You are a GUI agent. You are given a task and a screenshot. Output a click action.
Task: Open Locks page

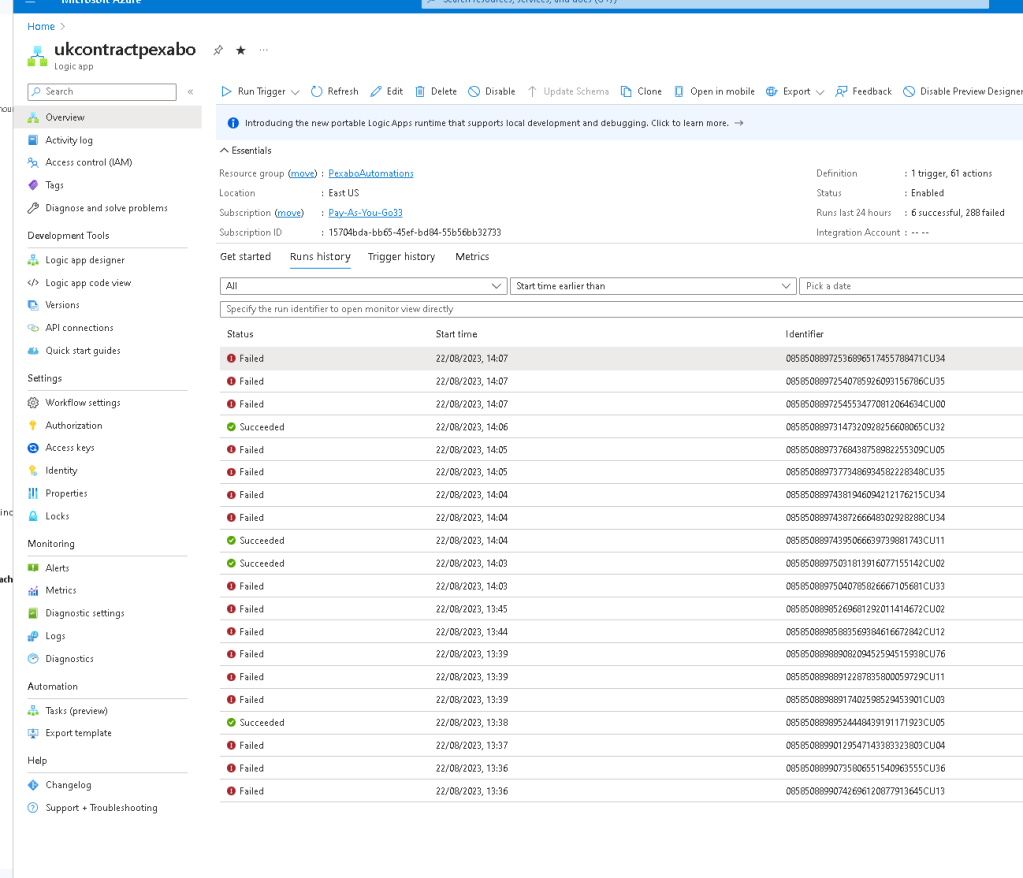57,516
